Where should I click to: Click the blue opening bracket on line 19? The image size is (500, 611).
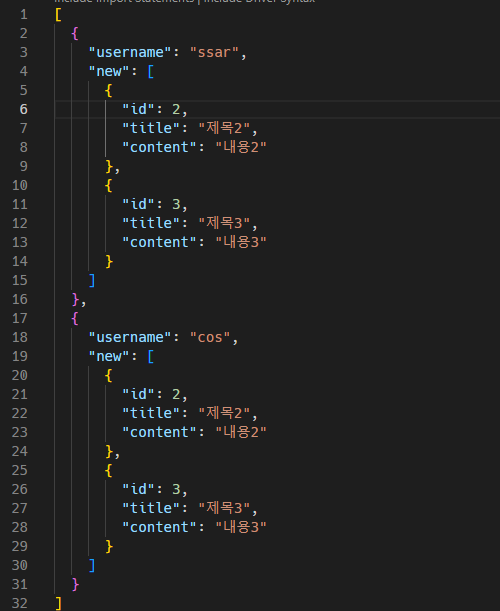(x=151, y=356)
